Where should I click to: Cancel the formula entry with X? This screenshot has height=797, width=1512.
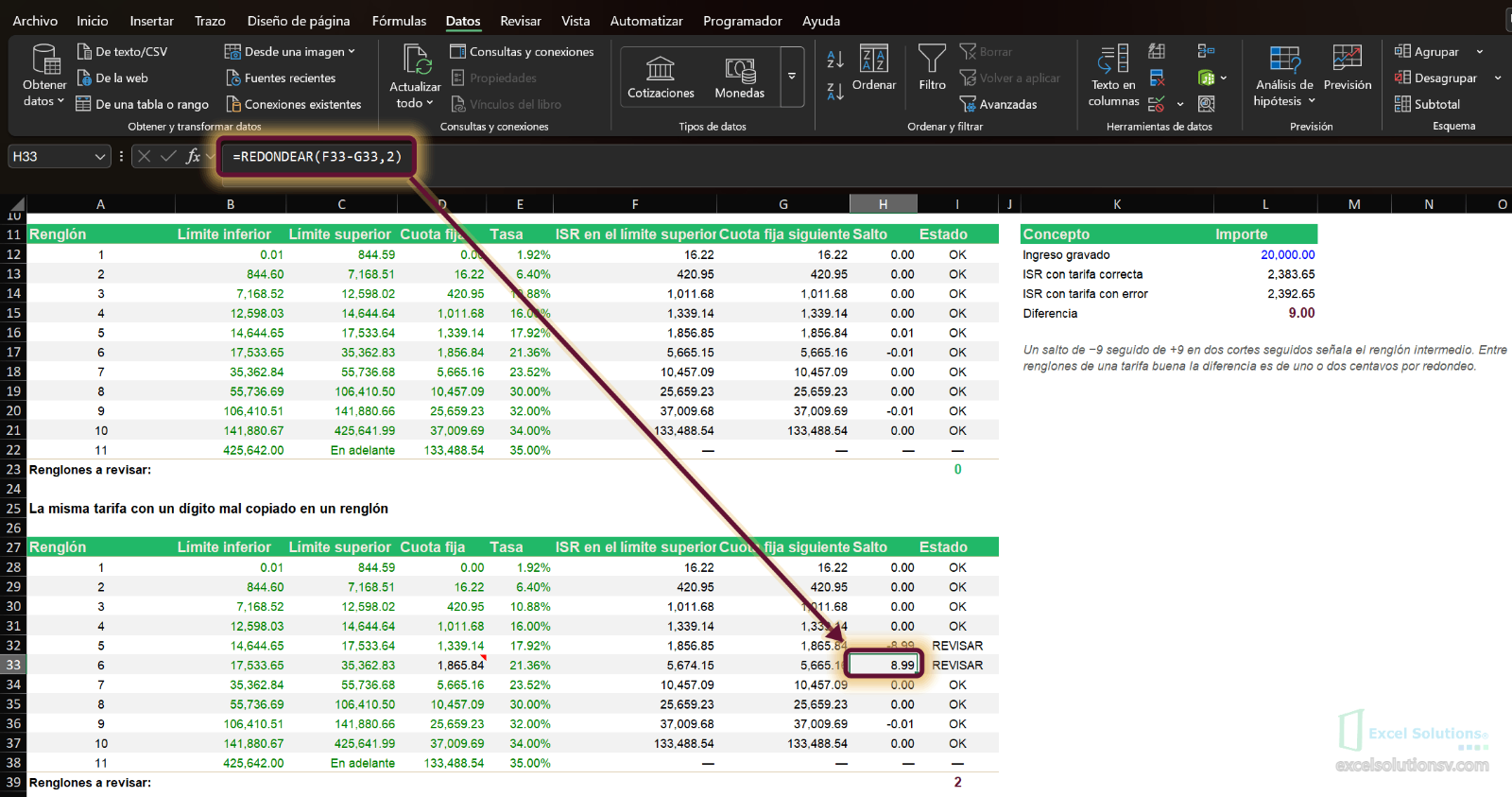pos(144,156)
